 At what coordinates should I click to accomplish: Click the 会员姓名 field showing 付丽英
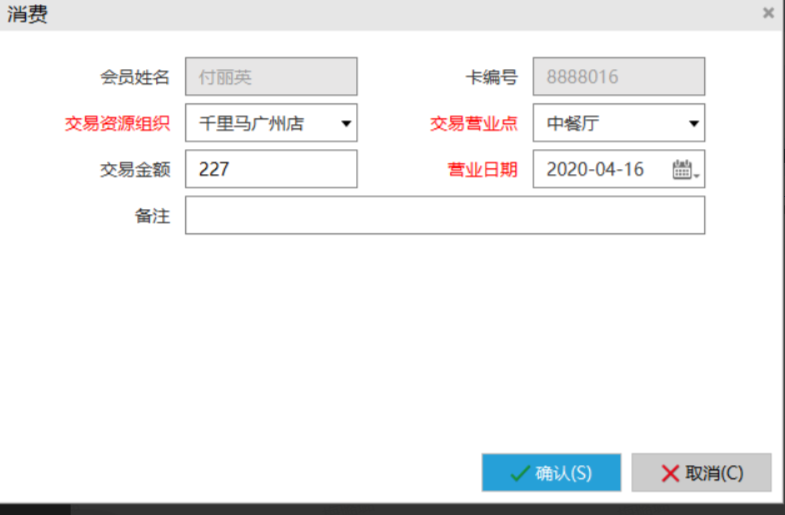click(x=270, y=77)
